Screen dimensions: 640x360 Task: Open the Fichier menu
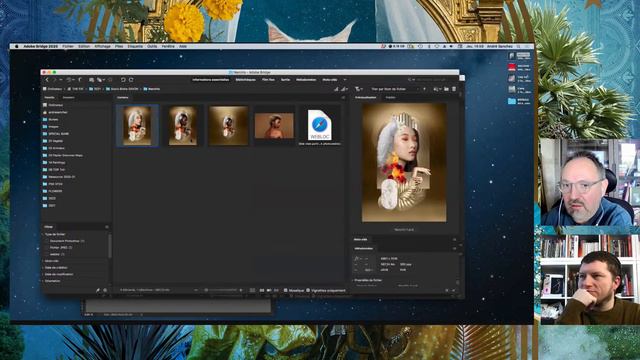(x=68, y=47)
